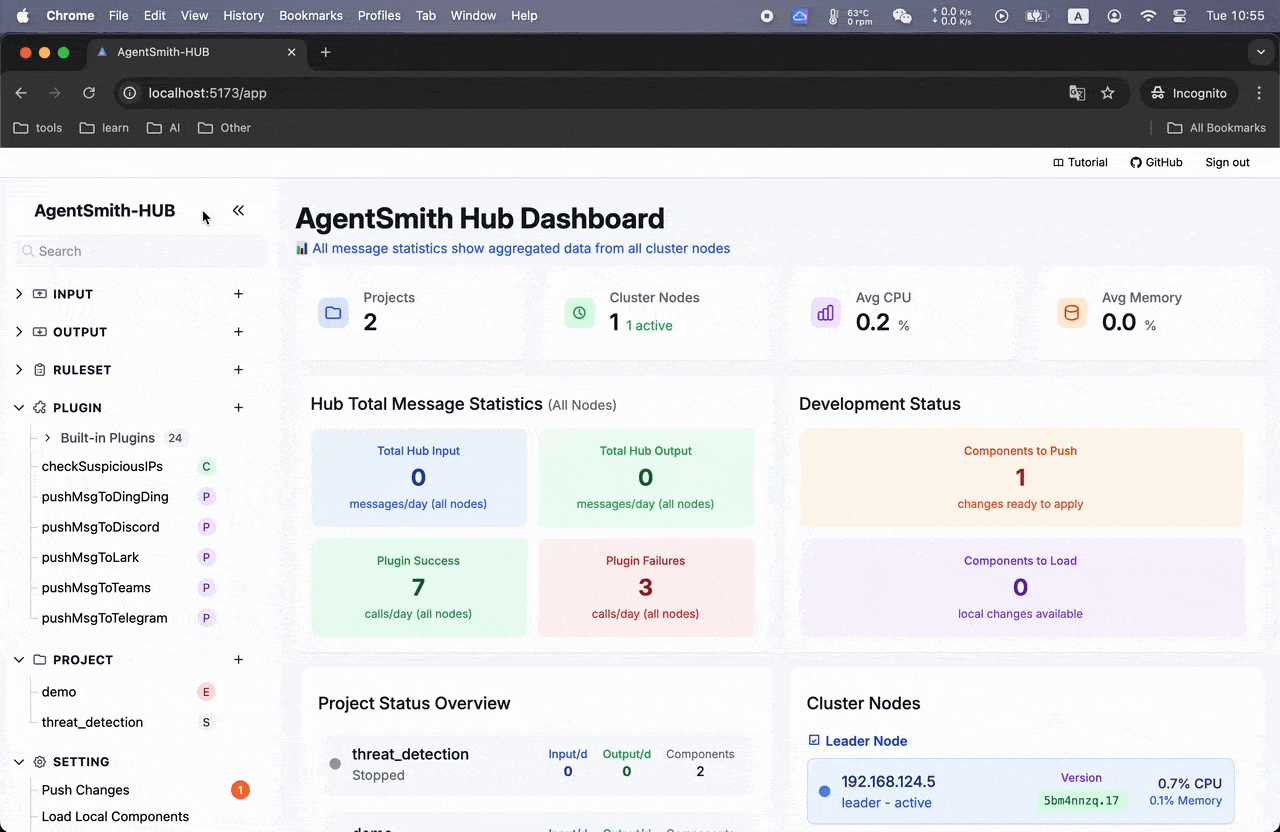Expand the RULESET tree section
The image size is (1280, 832).
19,370
